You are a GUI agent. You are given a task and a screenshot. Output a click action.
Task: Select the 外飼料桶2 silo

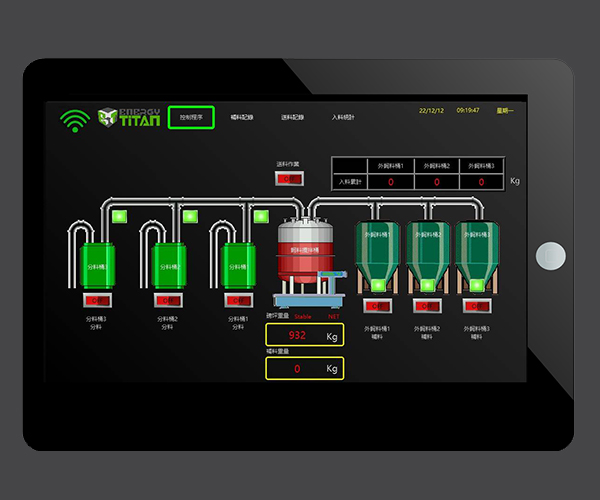[427, 250]
